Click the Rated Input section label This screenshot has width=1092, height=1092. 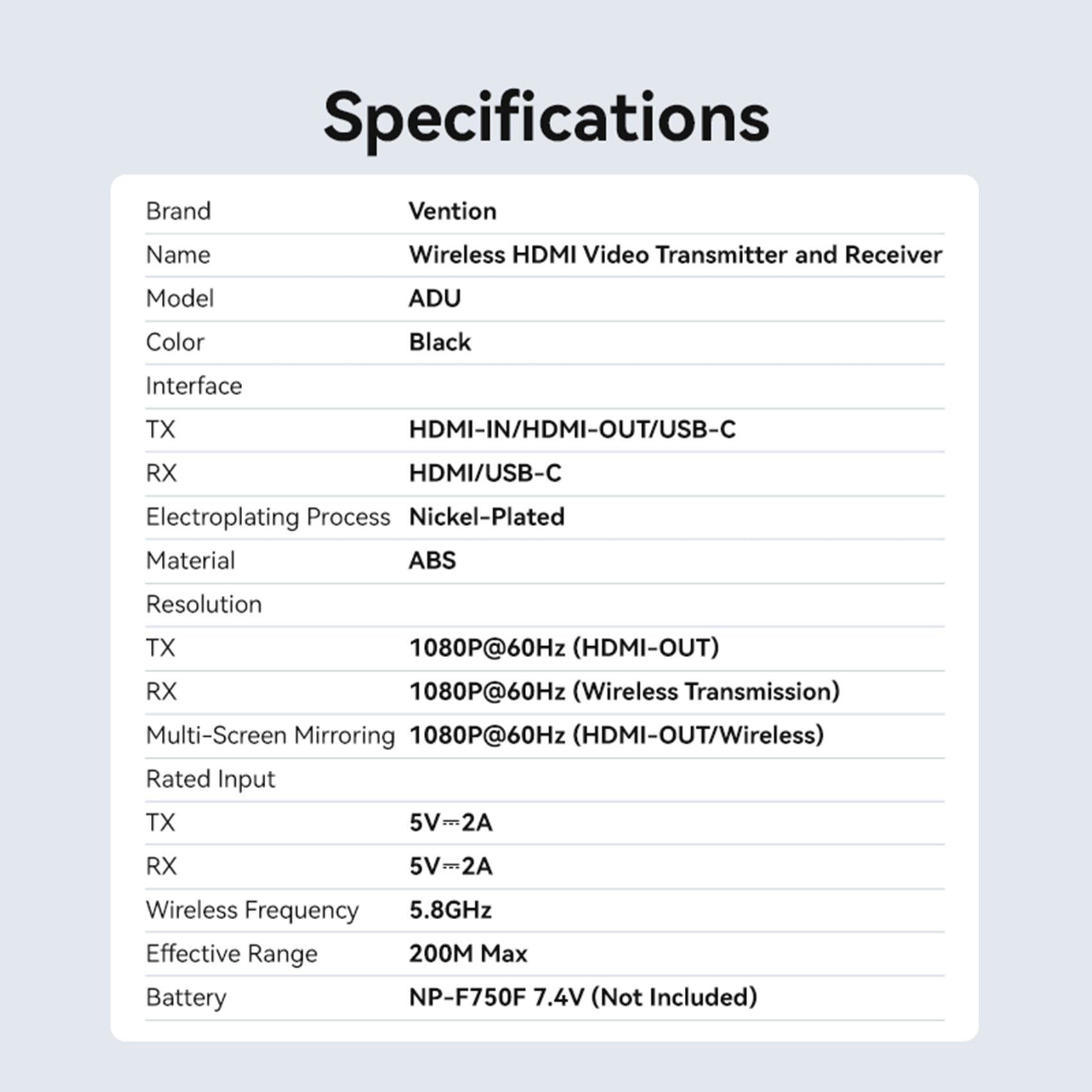pos(210,779)
